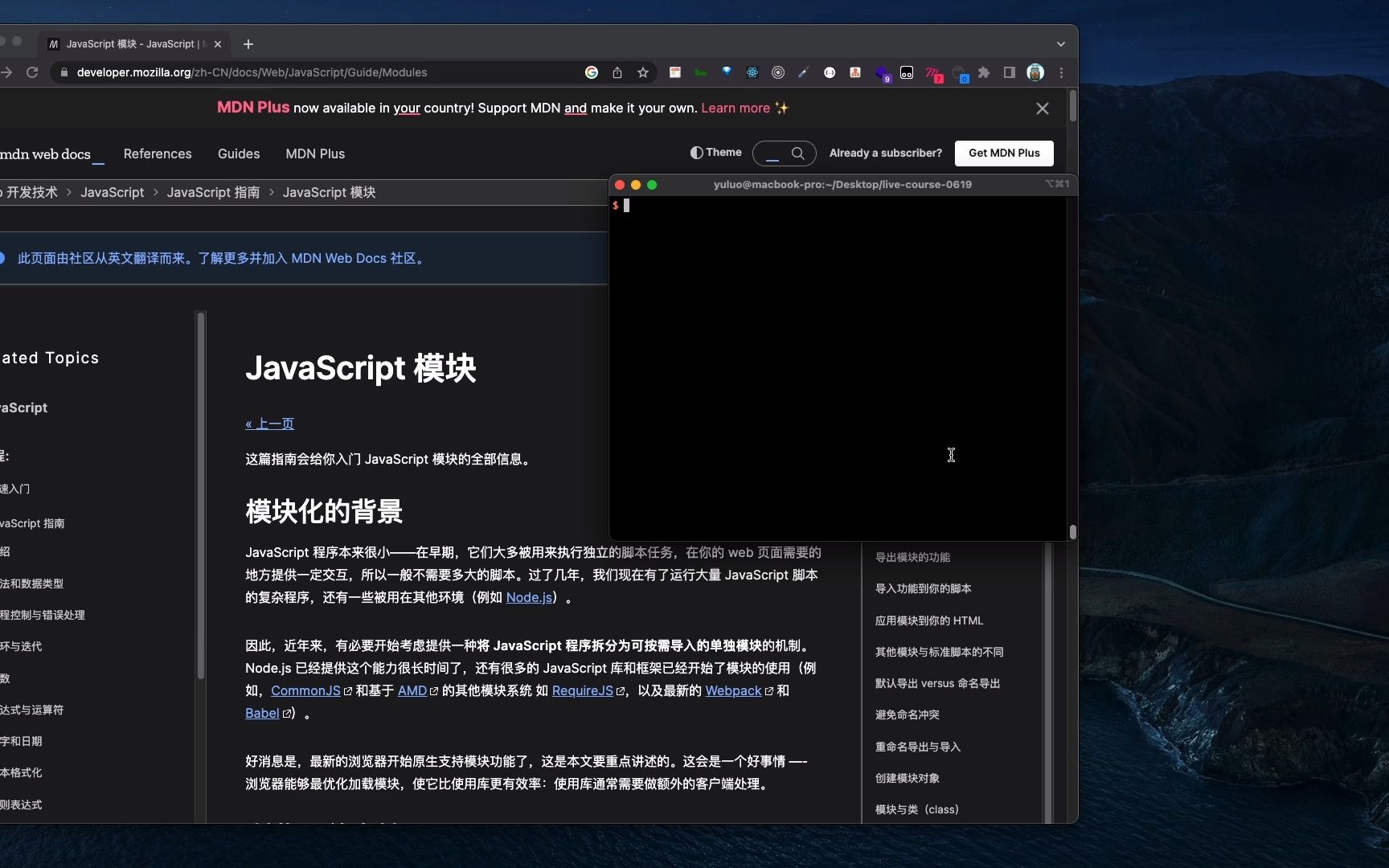Open the pink extension with badge 7
Image resolution: width=1389 pixels, height=868 pixels.
[933, 74]
